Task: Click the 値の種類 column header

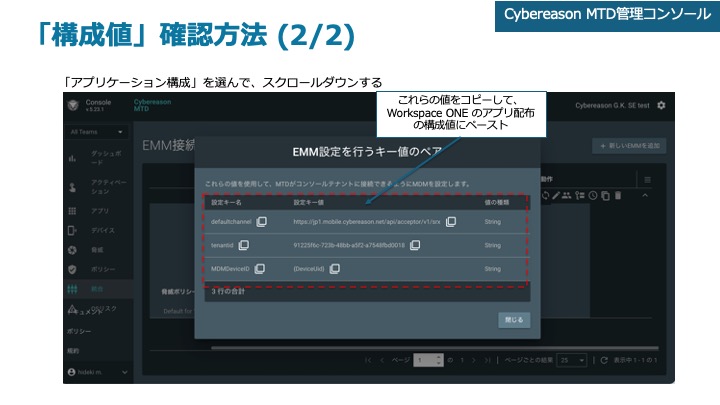Action: tap(496, 202)
